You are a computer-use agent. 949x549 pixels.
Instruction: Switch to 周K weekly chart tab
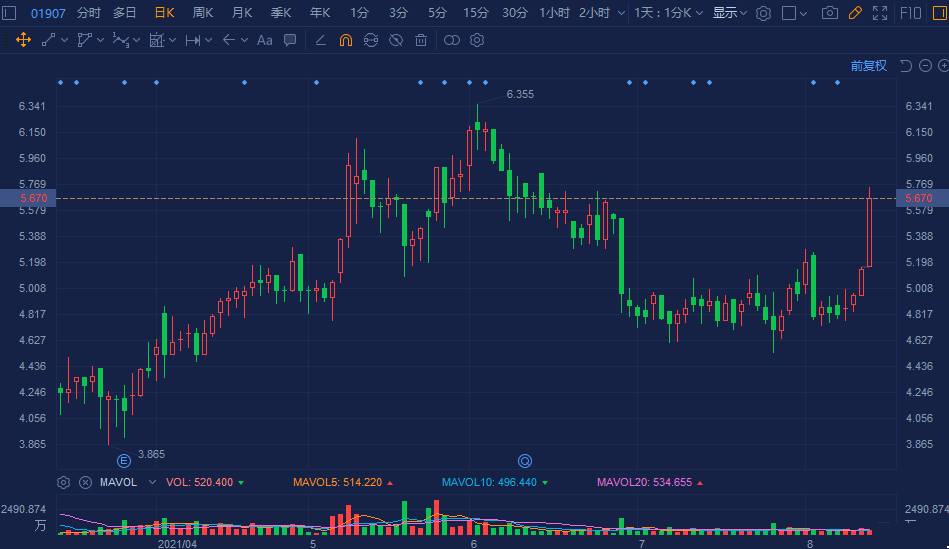coord(203,13)
